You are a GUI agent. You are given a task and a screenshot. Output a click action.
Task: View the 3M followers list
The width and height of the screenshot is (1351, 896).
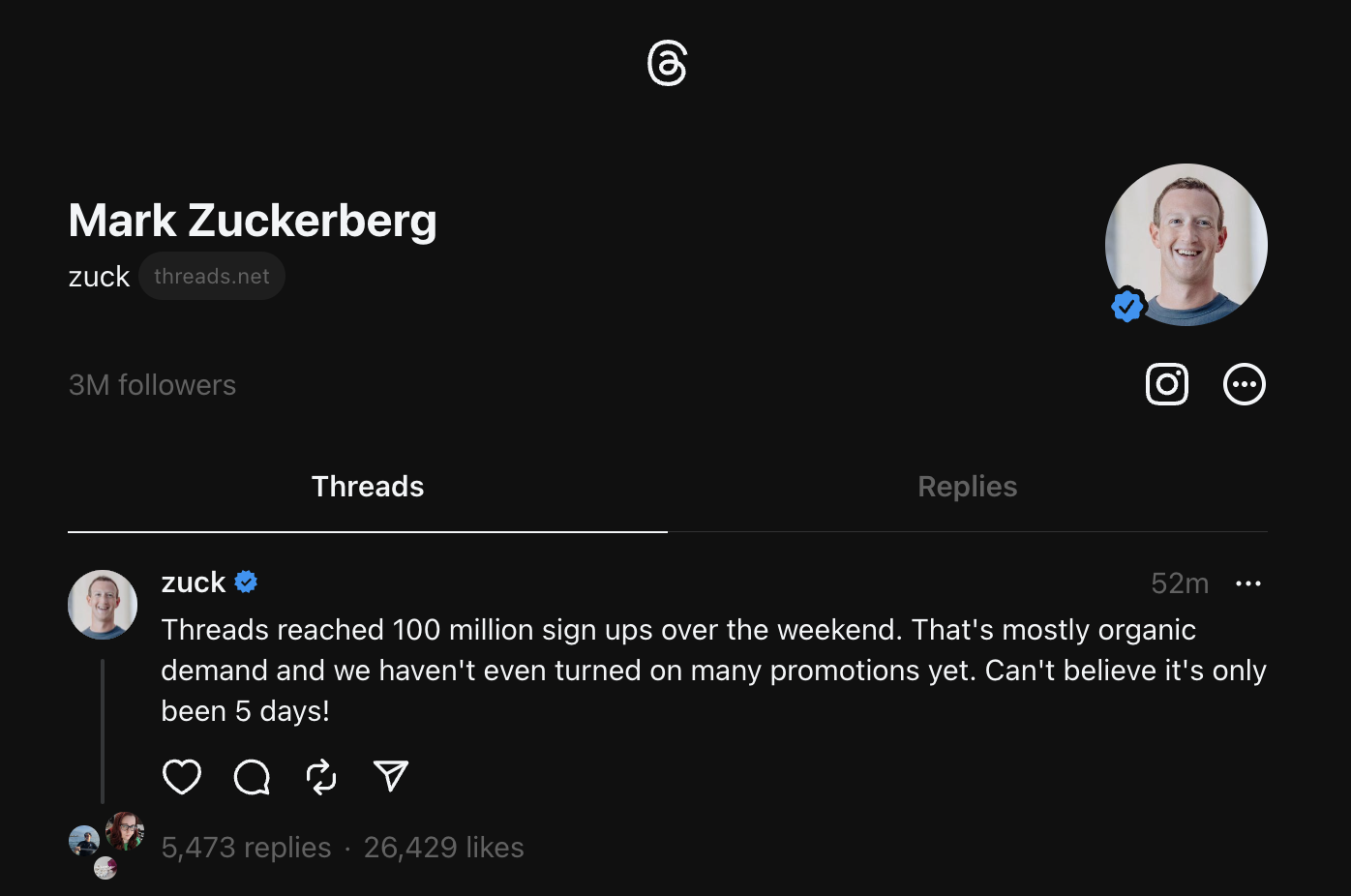coord(152,385)
